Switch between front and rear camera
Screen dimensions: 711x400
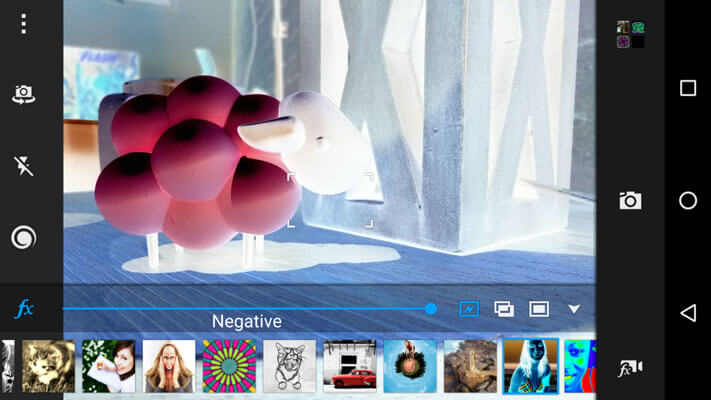click(24, 94)
